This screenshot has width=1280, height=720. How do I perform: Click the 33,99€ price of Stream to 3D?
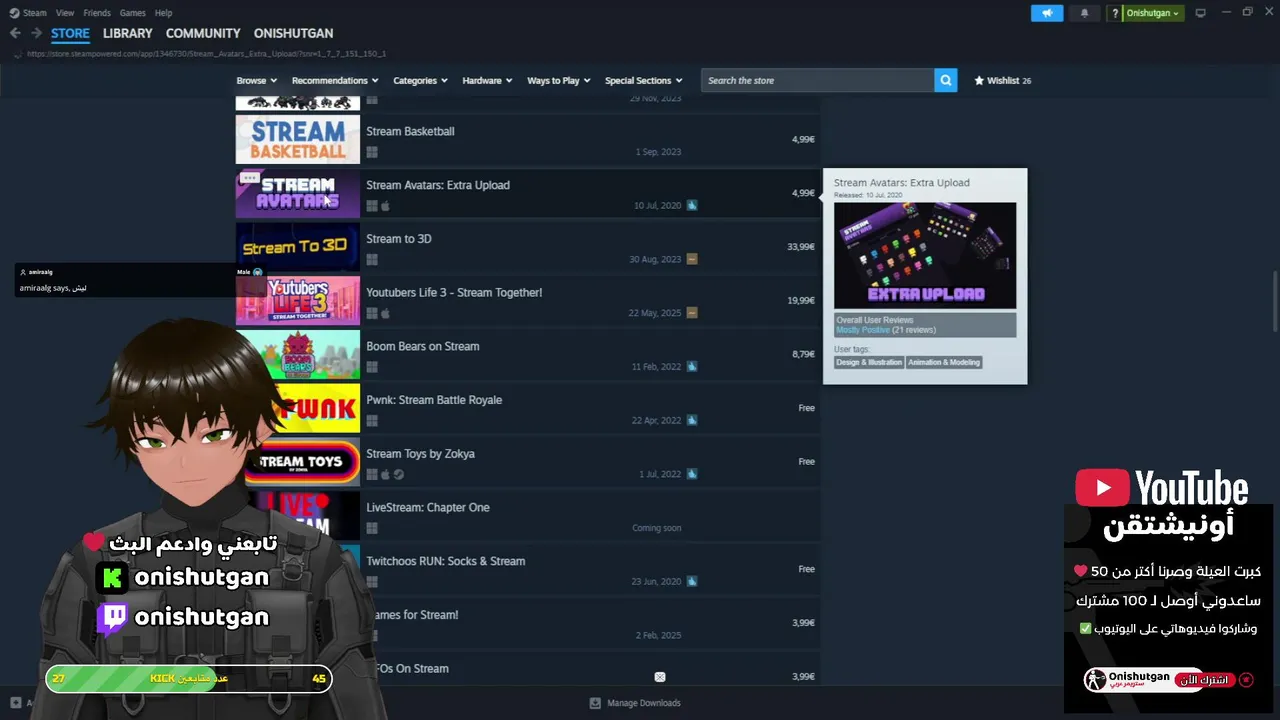pyautogui.click(x=801, y=247)
